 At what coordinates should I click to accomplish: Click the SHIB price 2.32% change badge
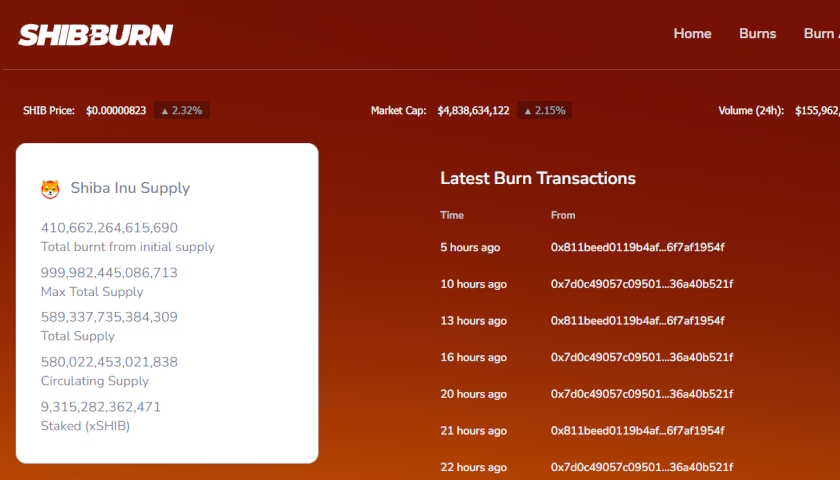(x=182, y=110)
